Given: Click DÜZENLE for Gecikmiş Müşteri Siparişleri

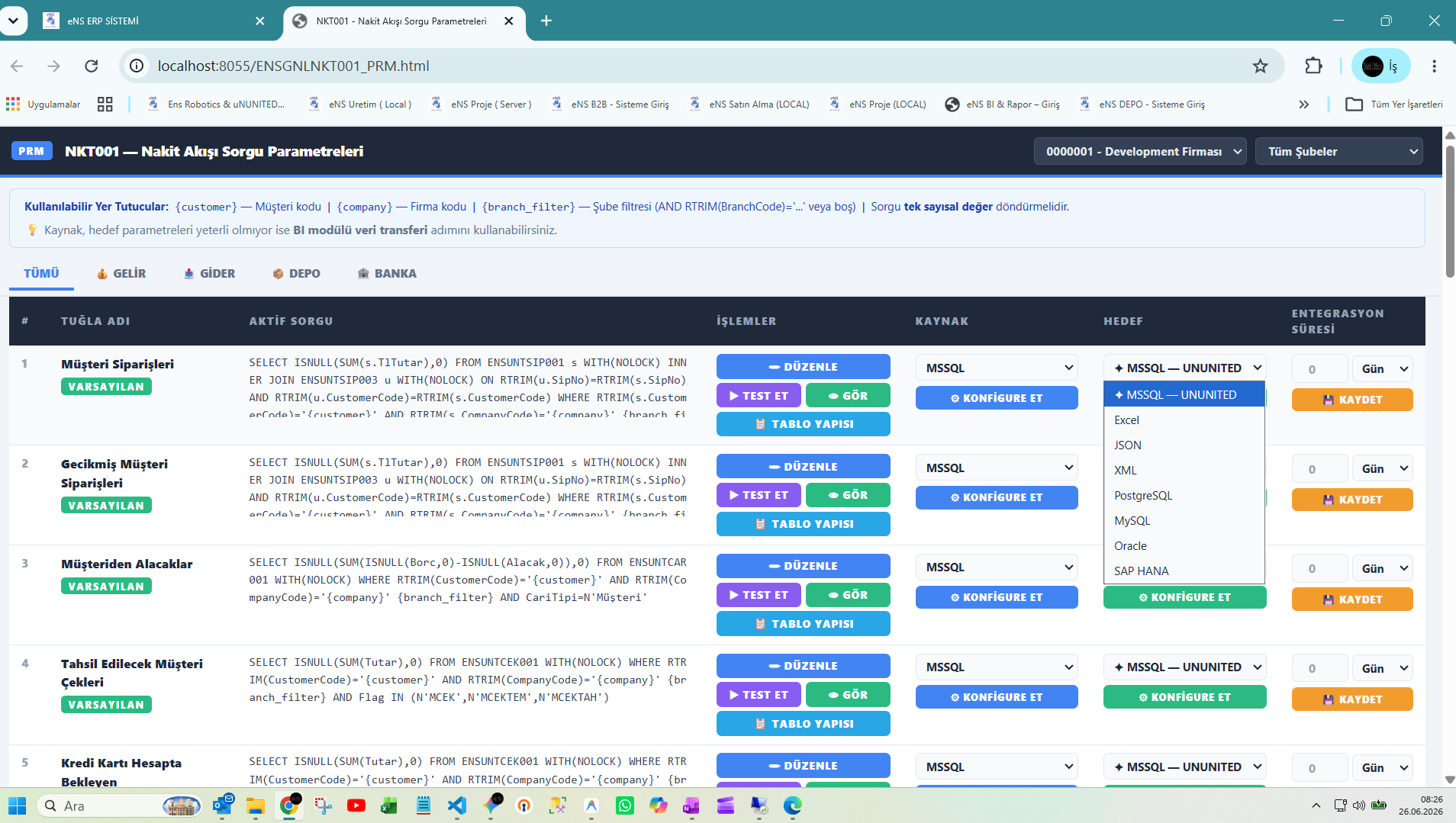Looking at the screenshot, I should tap(803, 467).
